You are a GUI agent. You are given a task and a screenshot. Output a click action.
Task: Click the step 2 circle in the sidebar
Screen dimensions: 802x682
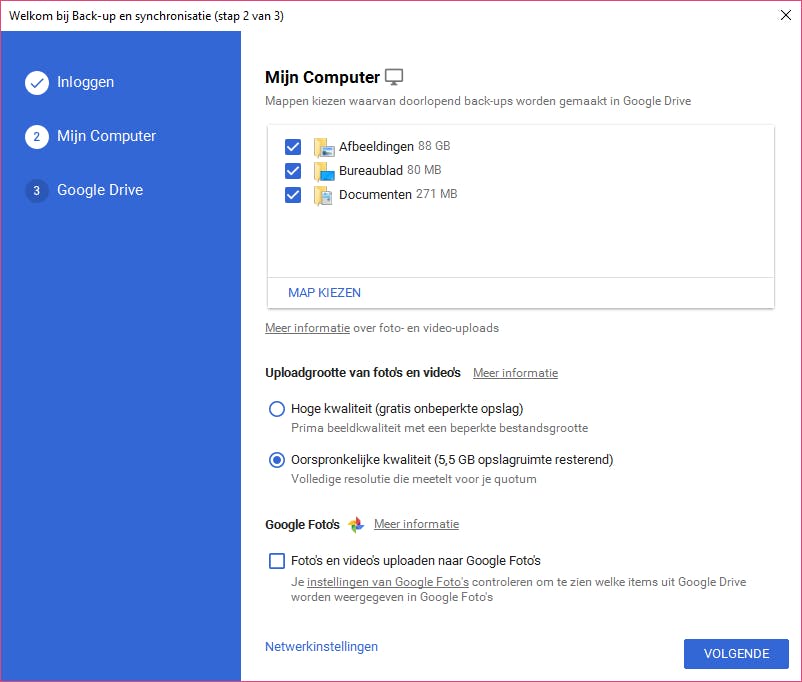[37, 136]
